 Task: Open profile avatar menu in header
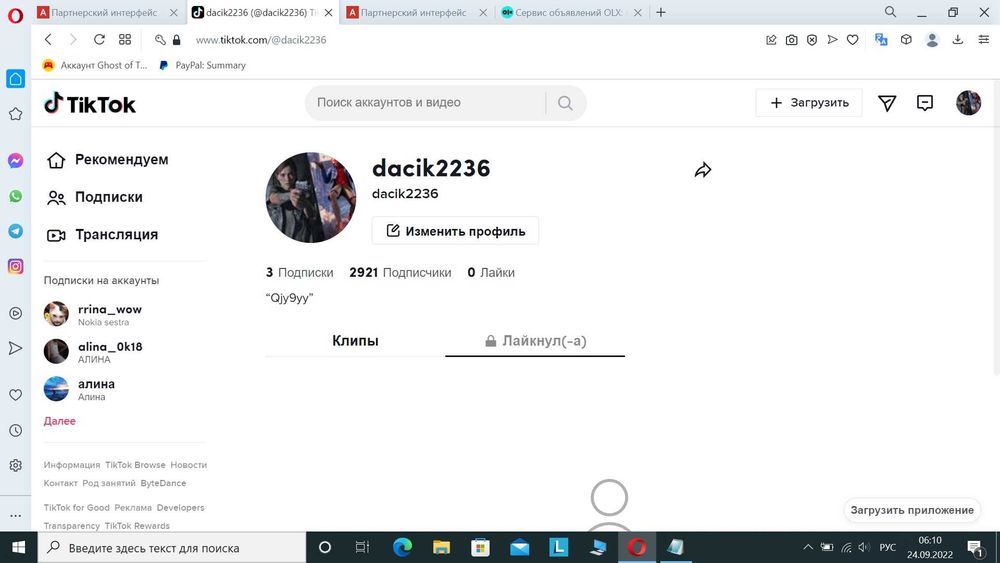coord(968,103)
